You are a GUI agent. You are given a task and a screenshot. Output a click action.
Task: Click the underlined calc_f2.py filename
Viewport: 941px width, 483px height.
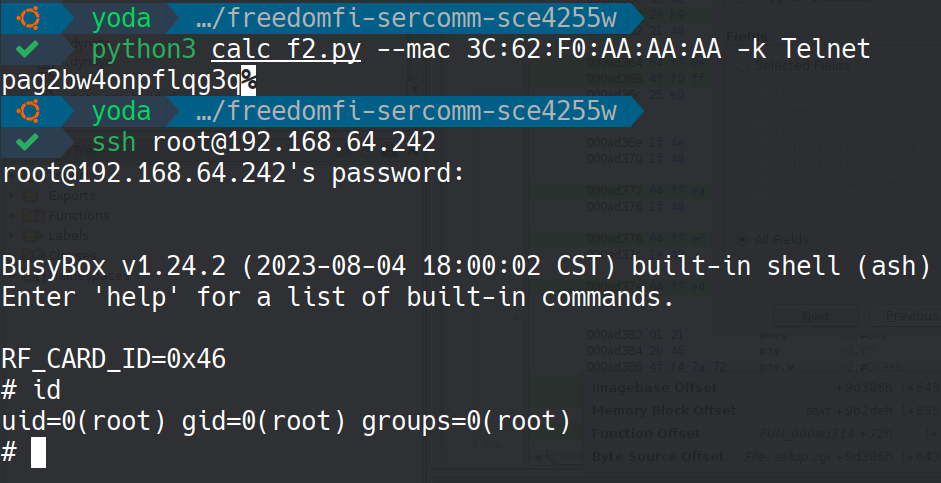pos(285,49)
